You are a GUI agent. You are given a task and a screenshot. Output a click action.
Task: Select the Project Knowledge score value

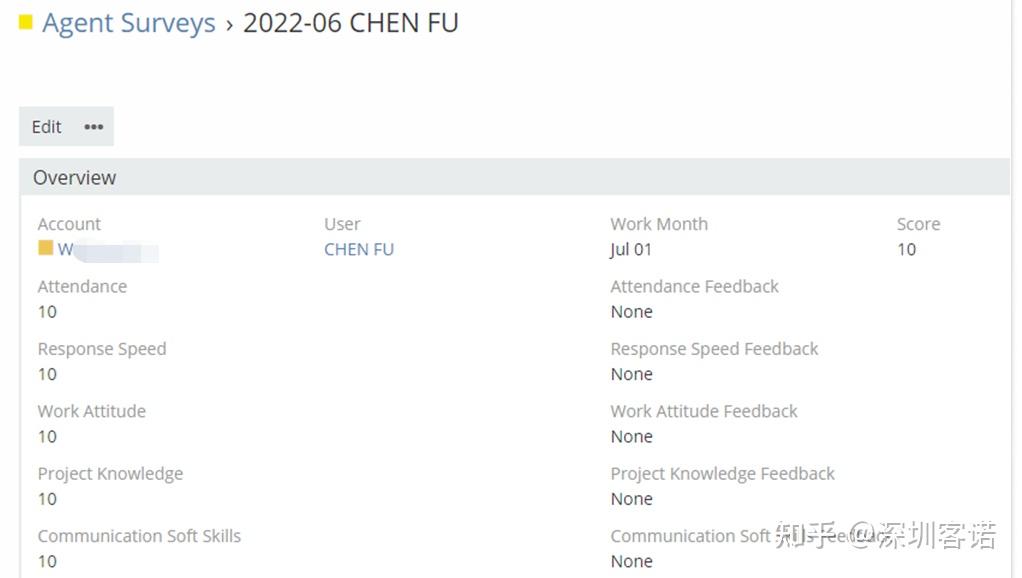click(x=47, y=499)
